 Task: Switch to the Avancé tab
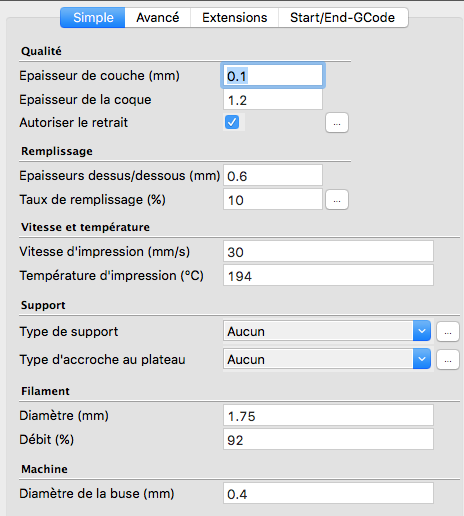tap(158, 18)
